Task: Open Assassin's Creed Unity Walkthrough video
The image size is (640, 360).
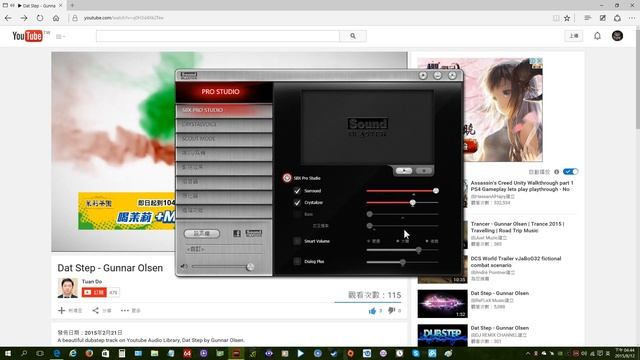Action: [522, 186]
